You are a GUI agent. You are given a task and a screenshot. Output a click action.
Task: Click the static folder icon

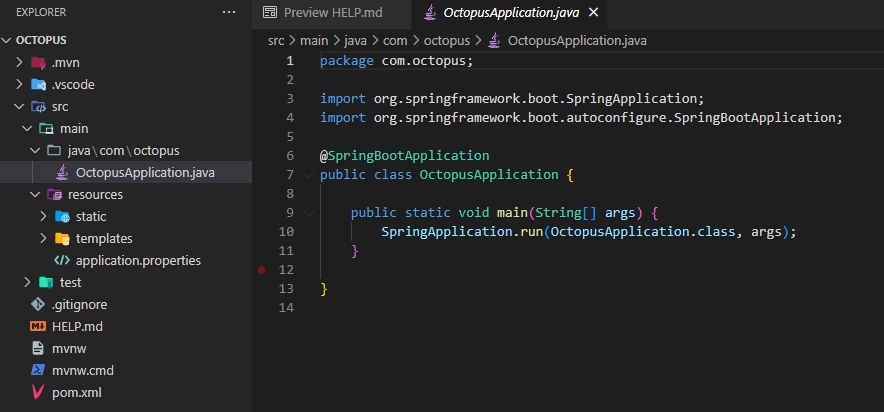pyautogui.click(x=62, y=216)
